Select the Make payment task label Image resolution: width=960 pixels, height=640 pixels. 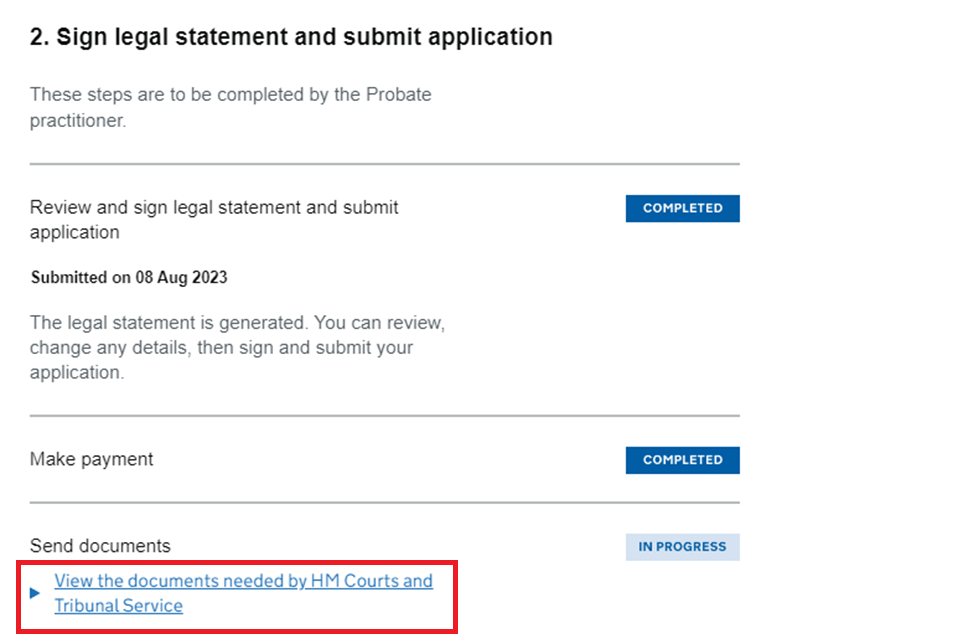(92, 459)
